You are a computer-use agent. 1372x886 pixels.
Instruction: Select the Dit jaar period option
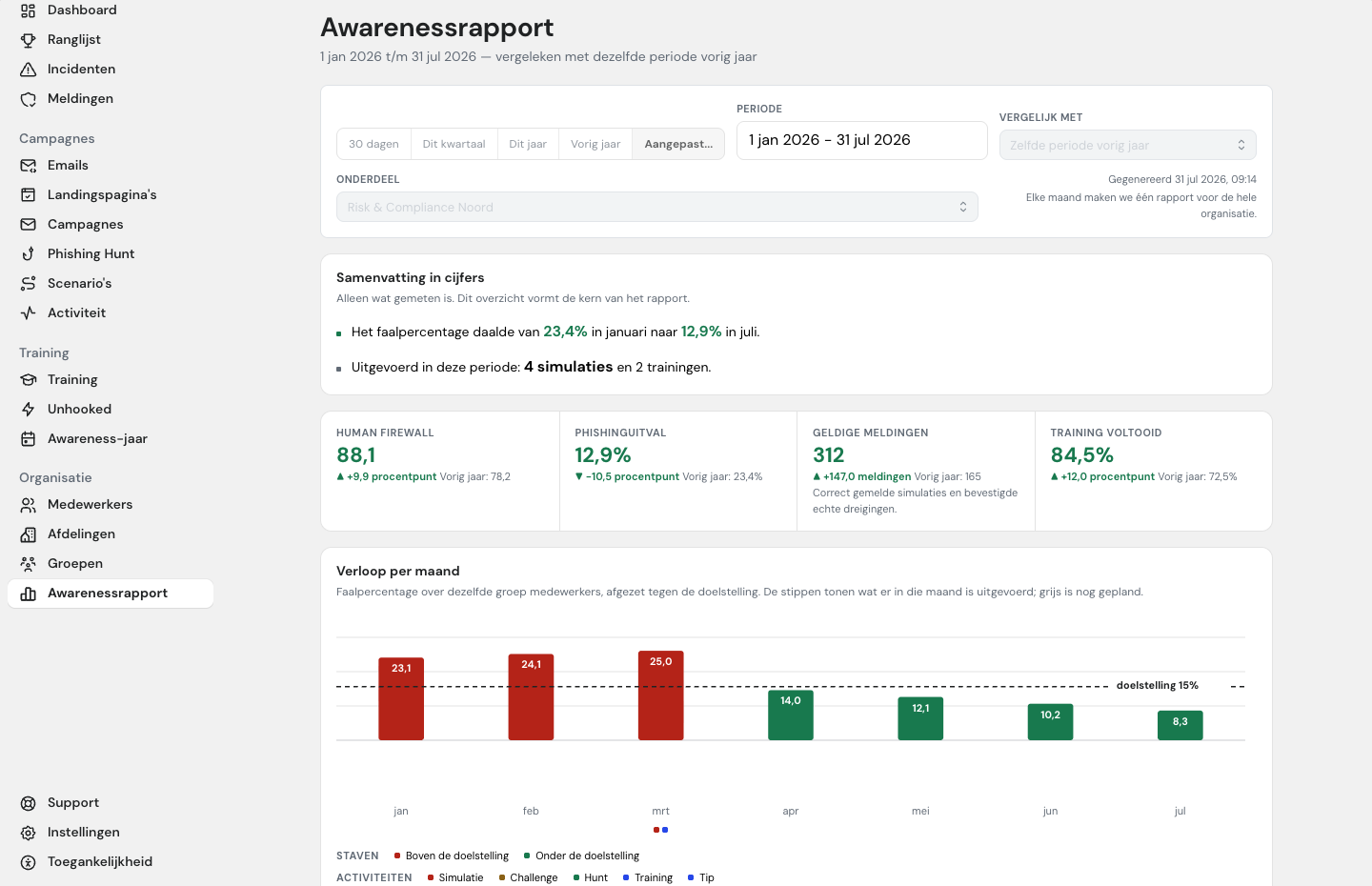[x=528, y=144]
